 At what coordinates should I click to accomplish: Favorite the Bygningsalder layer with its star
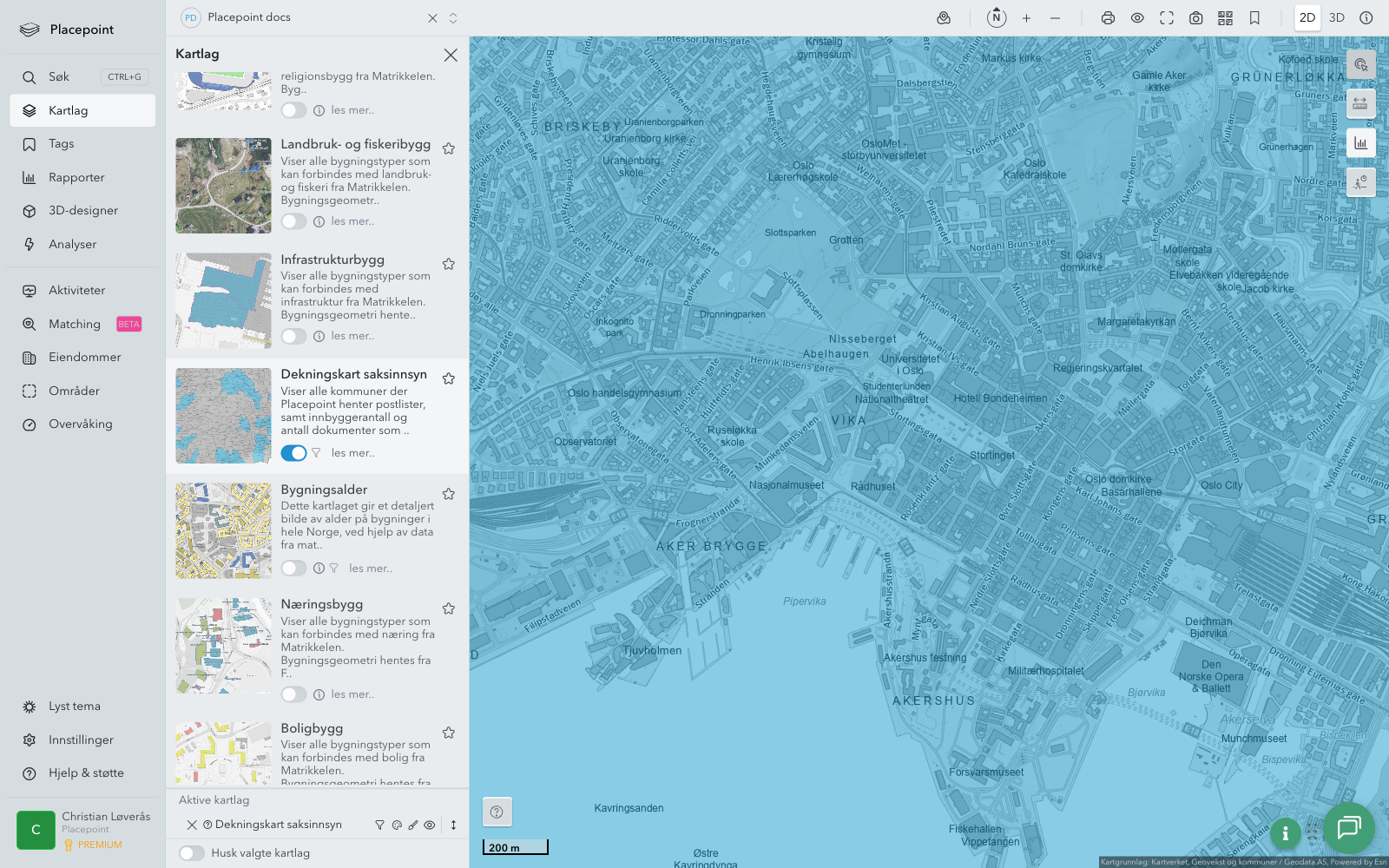pos(449,494)
